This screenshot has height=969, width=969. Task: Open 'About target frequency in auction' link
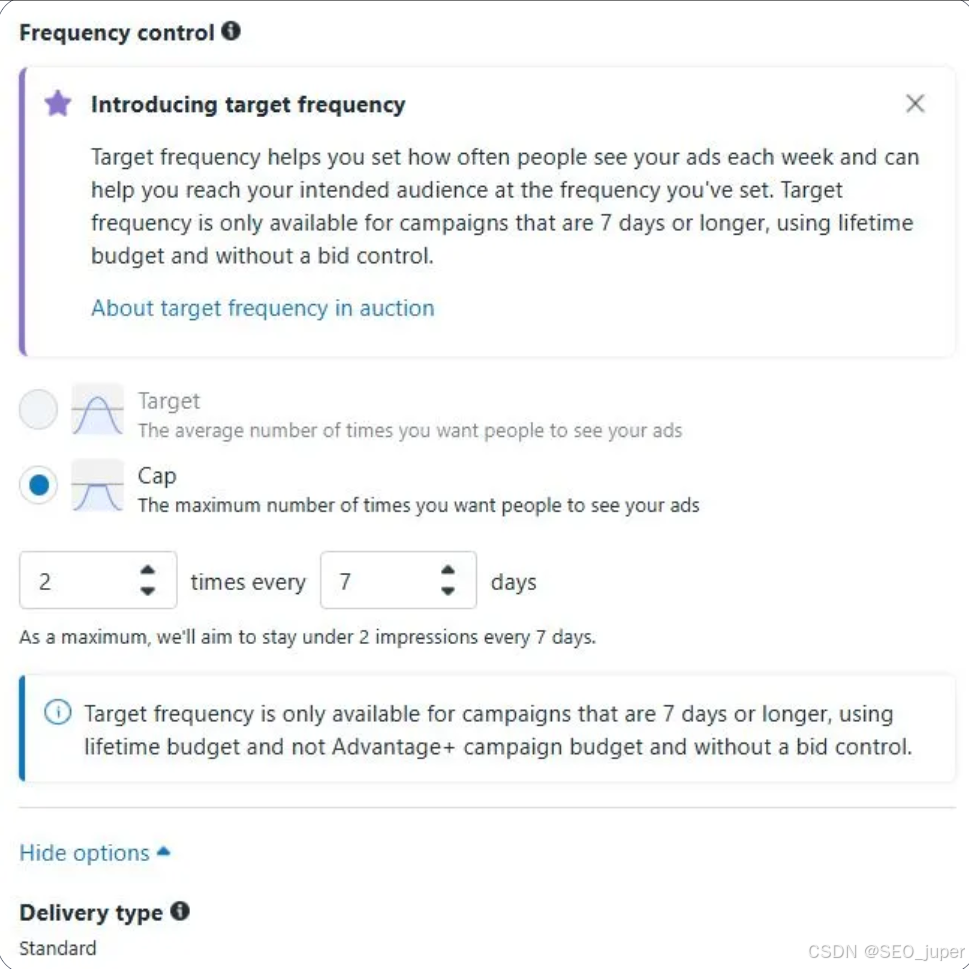point(262,308)
